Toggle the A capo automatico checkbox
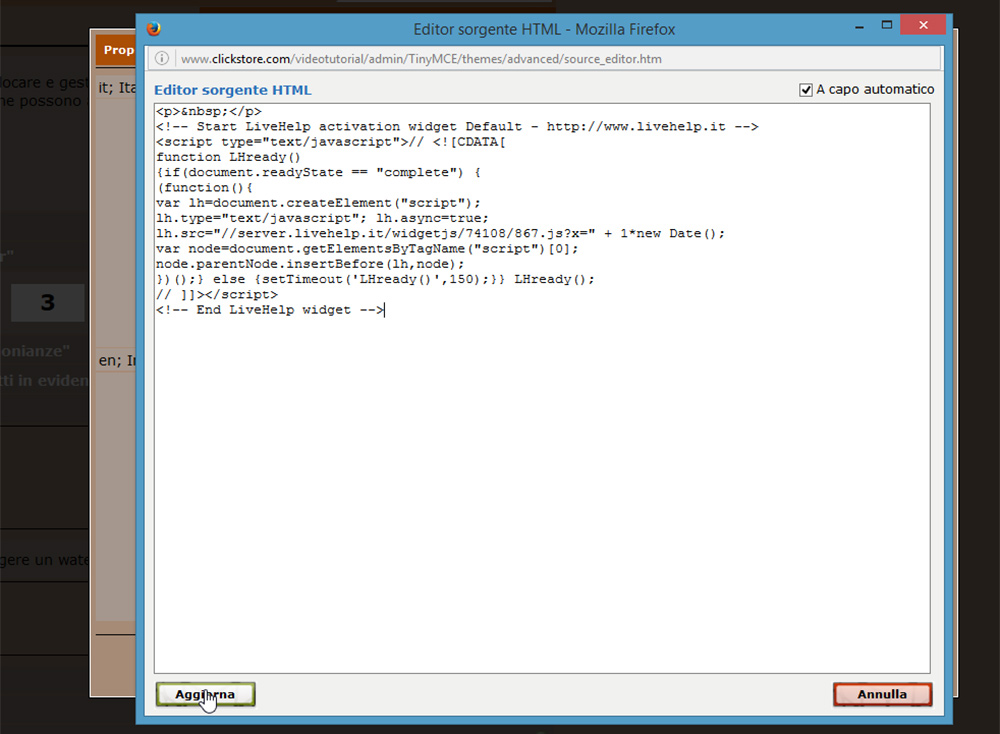 (805, 90)
